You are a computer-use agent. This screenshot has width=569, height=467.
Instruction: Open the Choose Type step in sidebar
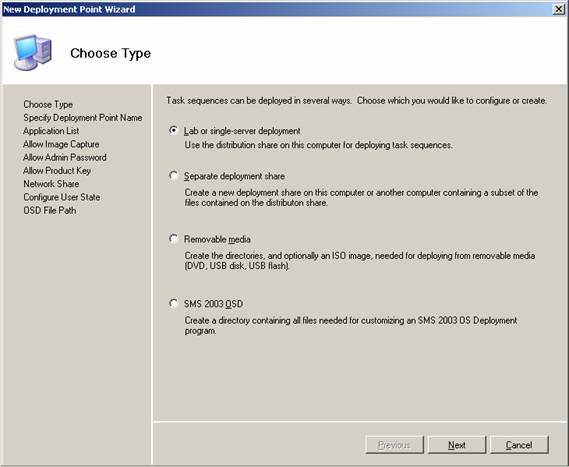pyautogui.click(x=48, y=105)
